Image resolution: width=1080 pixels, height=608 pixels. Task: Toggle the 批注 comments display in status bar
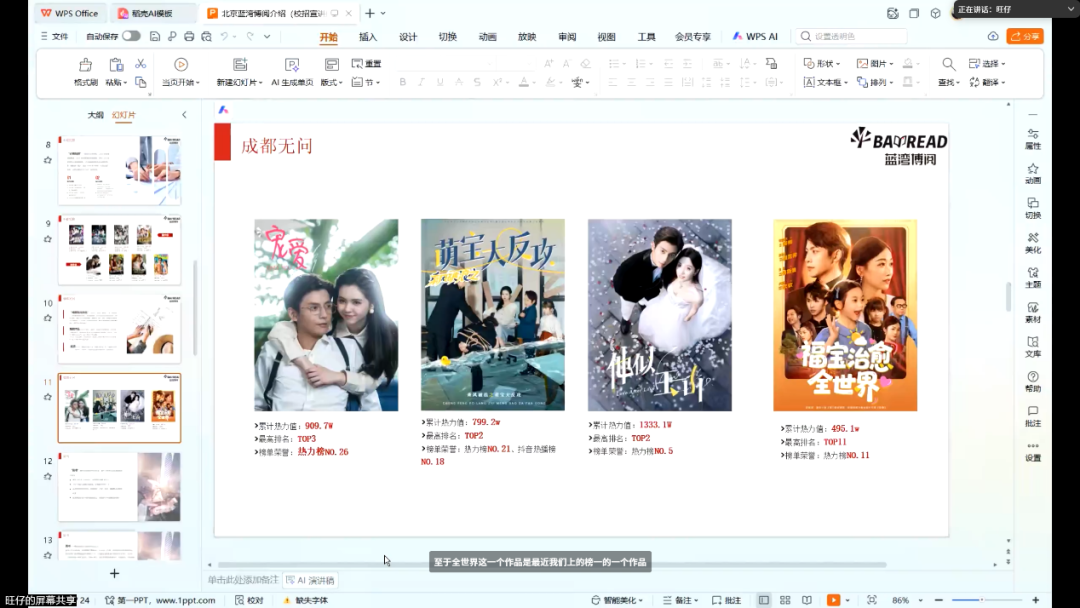click(x=726, y=600)
